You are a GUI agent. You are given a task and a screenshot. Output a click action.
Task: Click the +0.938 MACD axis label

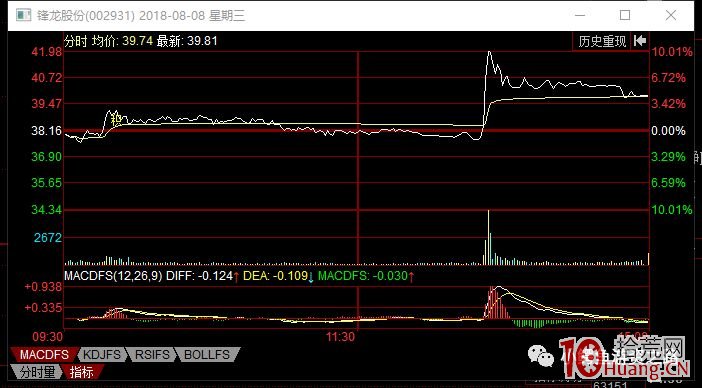44,286
